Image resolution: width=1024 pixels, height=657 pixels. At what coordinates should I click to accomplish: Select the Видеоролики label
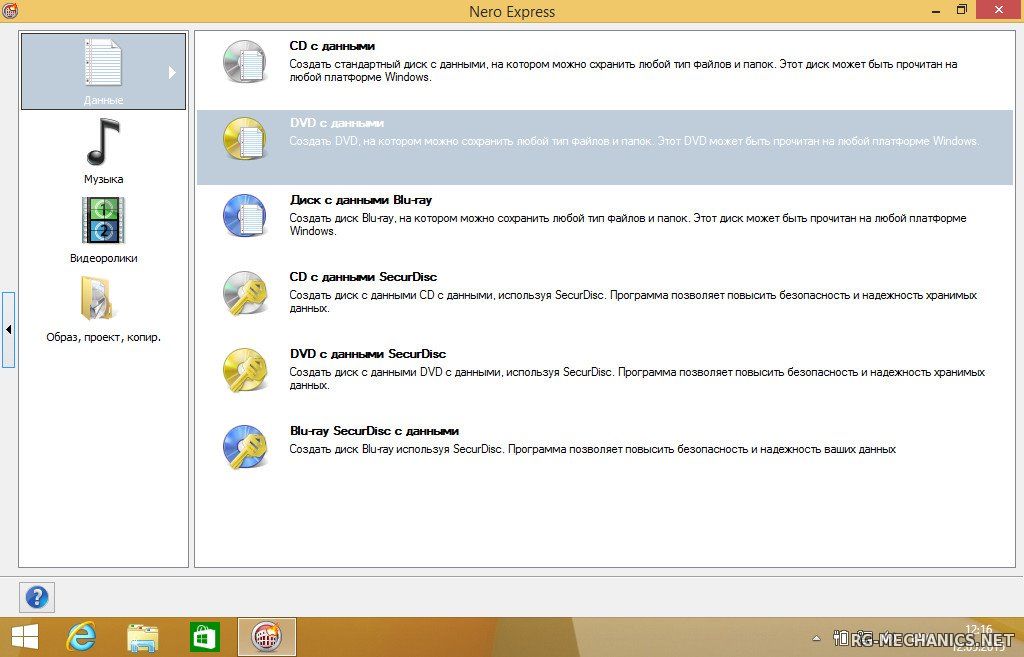coord(103,258)
